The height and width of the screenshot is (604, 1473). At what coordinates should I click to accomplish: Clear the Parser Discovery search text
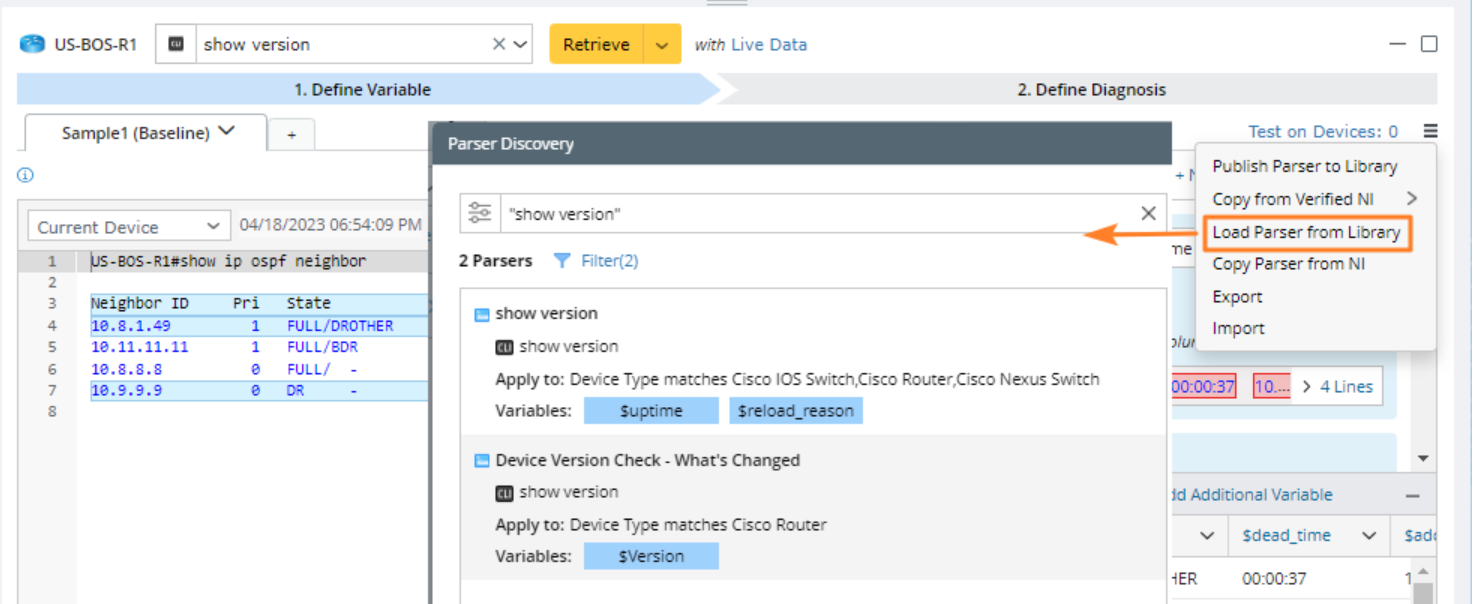click(x=1148, y=213)
